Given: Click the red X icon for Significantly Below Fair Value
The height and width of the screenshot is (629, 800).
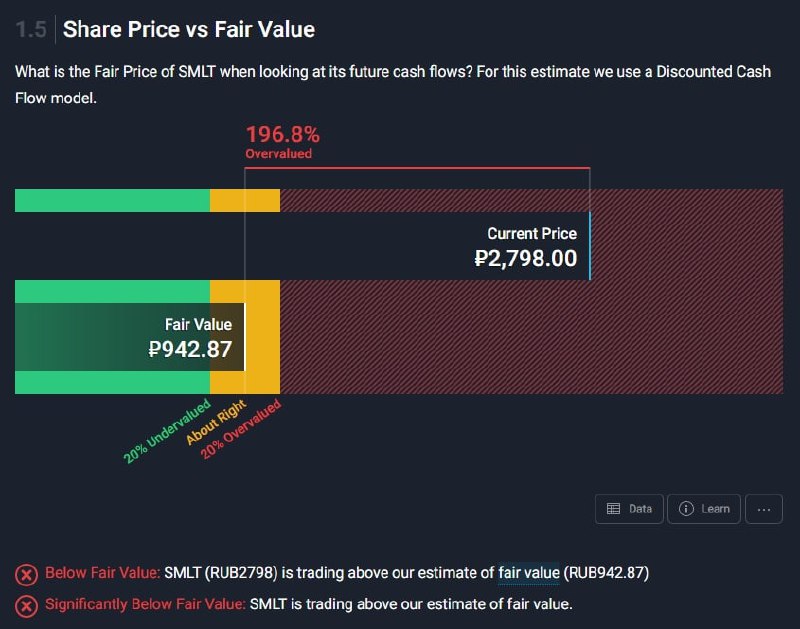Looking at the screenshot, I should [26, 607].
